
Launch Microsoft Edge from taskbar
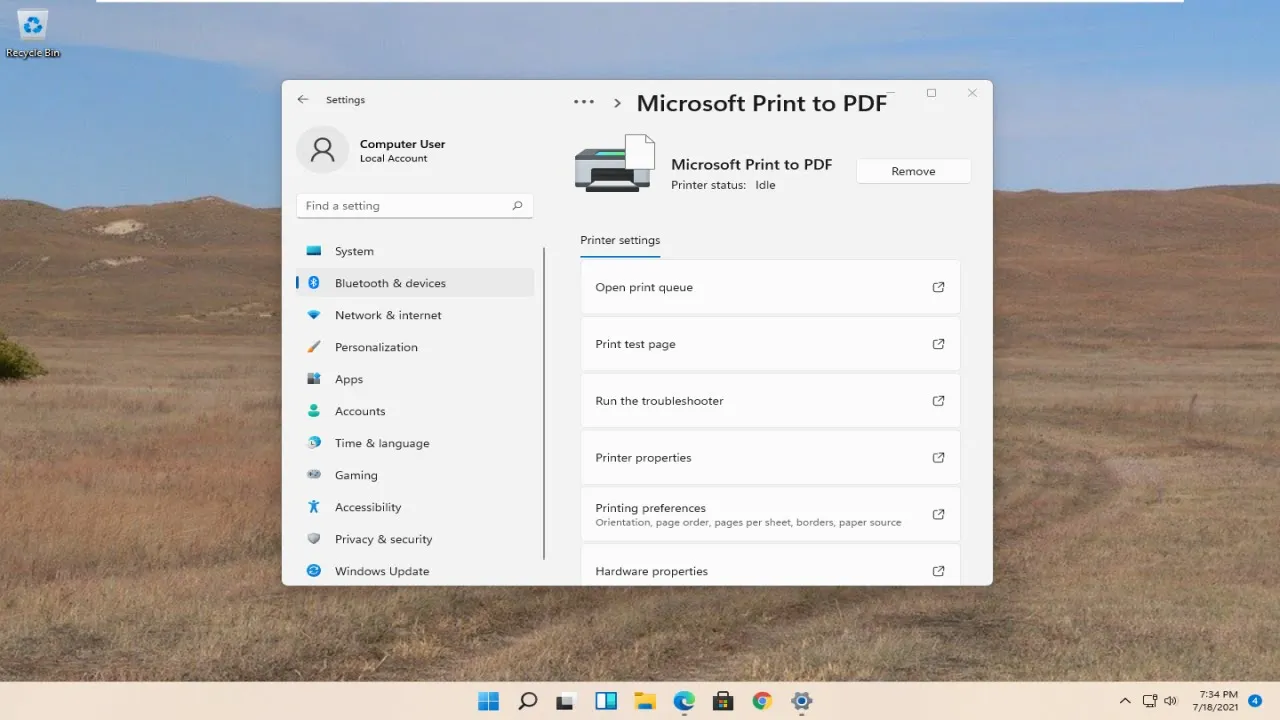pyautogui.click(x=684, y=701)
